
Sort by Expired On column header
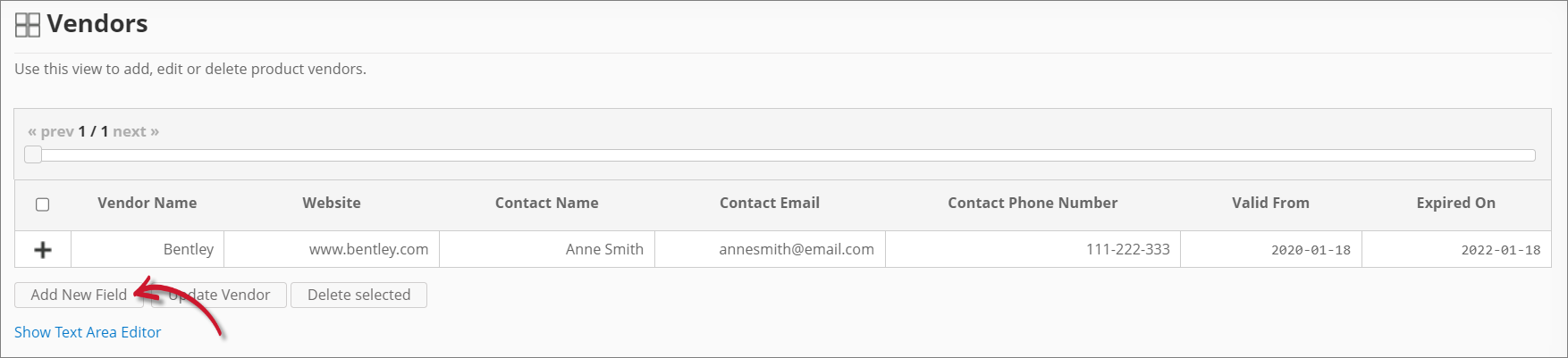[x=1455, y=204]
